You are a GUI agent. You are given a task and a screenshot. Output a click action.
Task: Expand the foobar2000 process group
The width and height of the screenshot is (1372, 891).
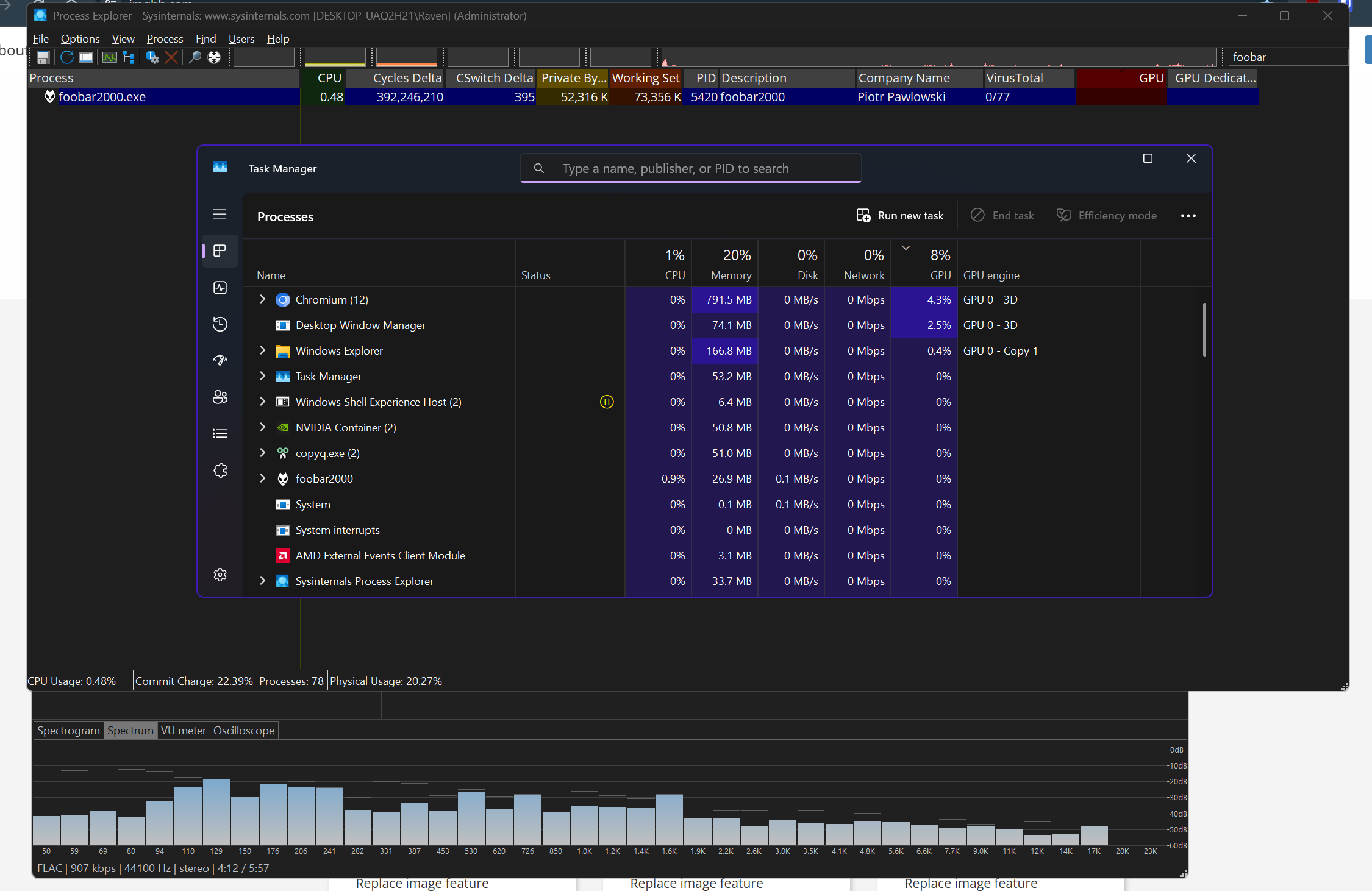(263, 478)
